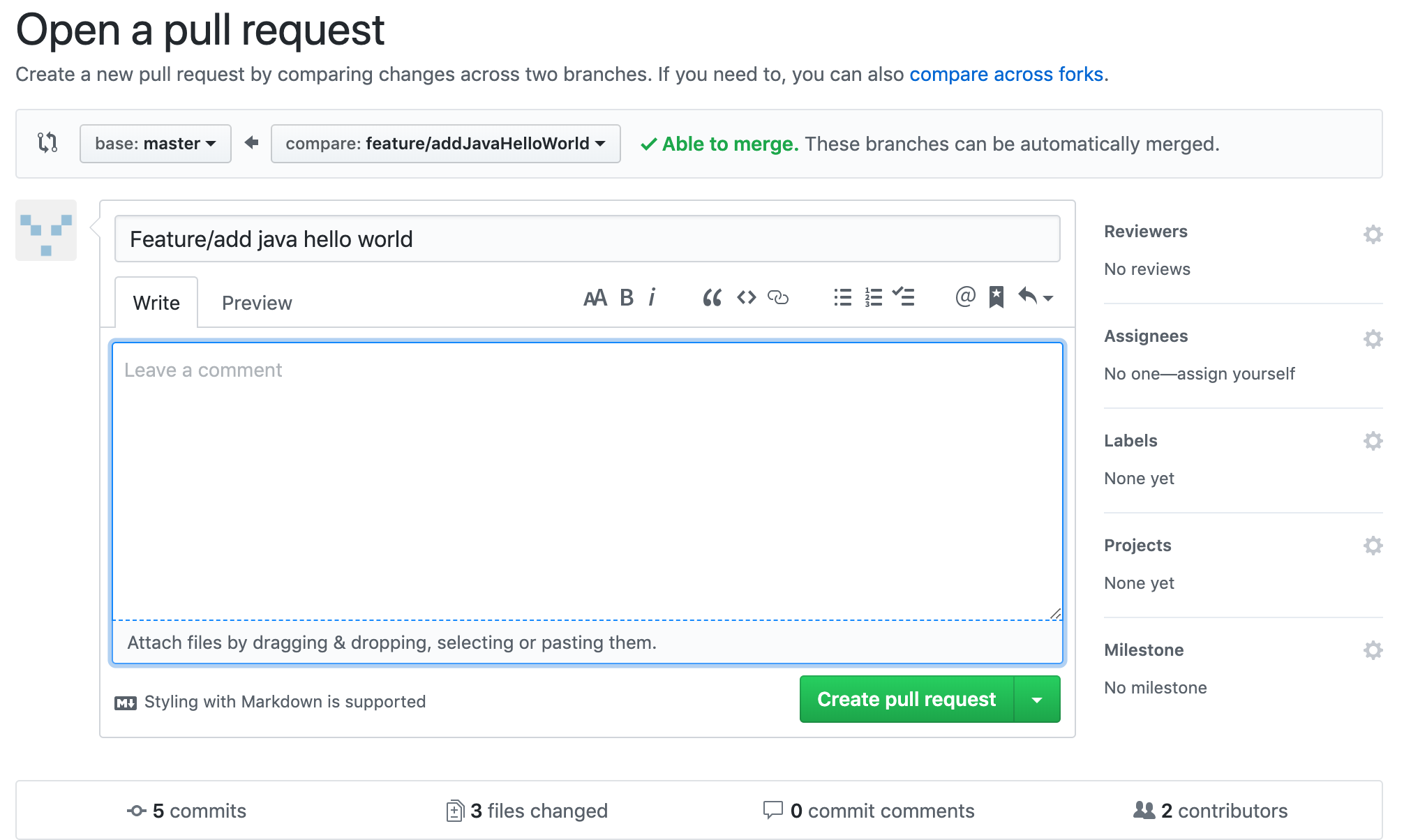This screenshot has height=840, width=1411.
Task: Add a numbered list
Action: (x=873, y=298)
